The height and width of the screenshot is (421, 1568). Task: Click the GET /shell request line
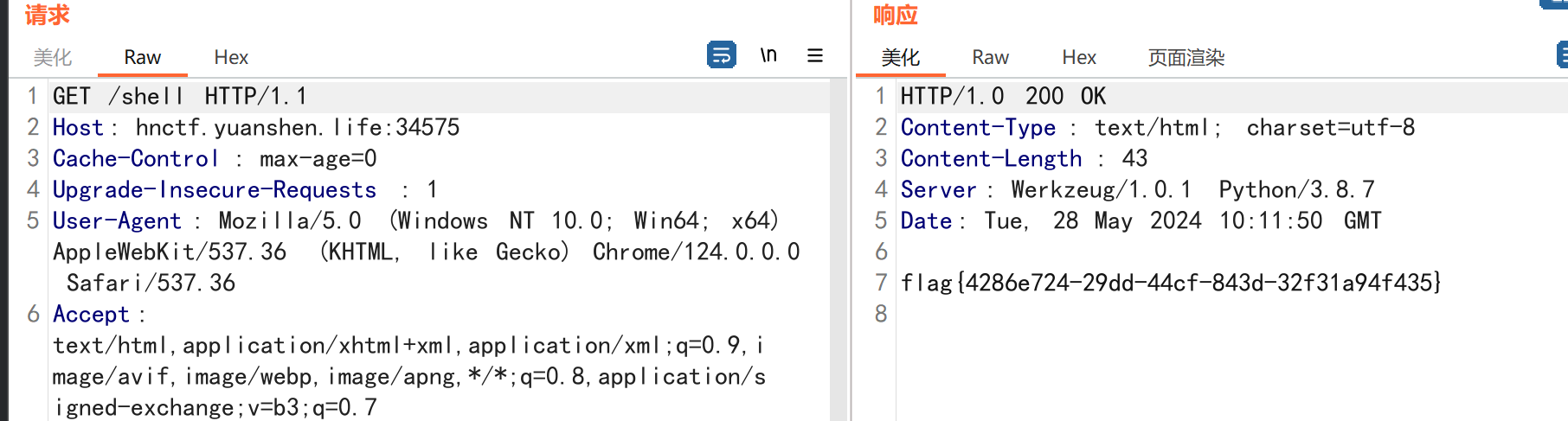179,96
